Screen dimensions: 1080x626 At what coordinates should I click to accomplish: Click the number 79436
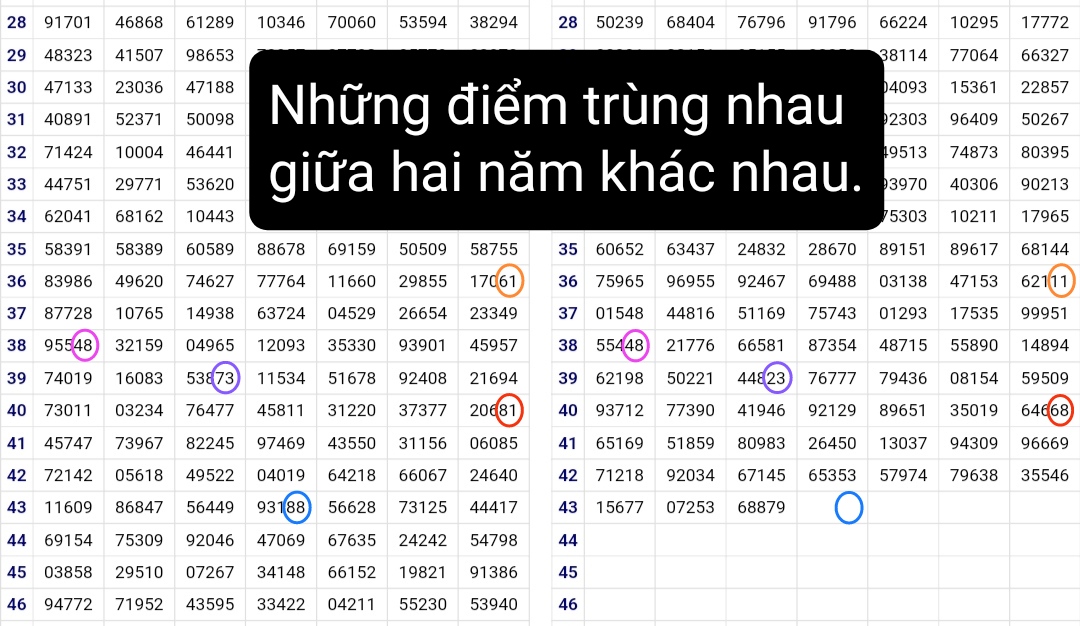click(x=903, y=377)
